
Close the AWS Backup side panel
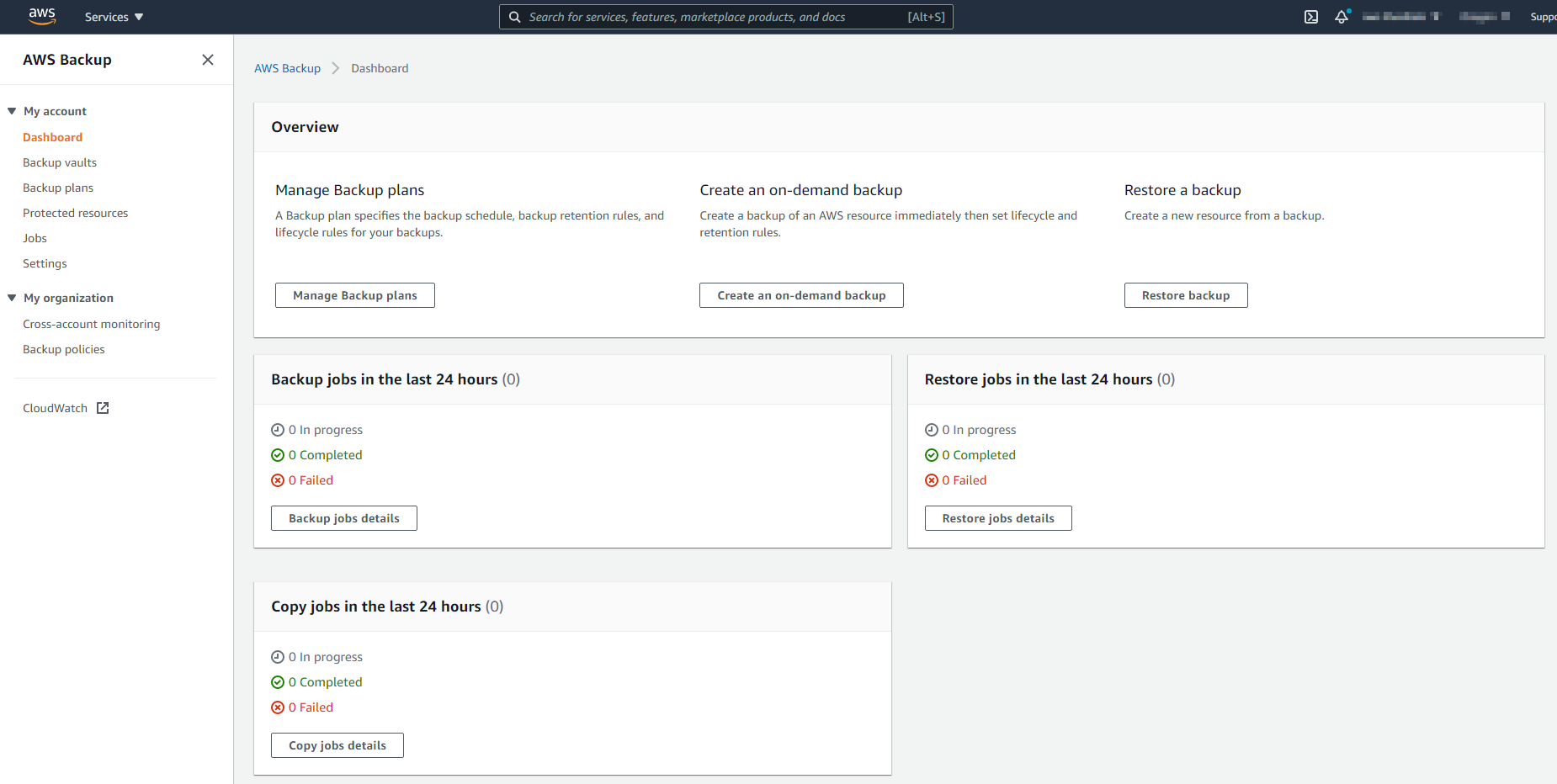208,60
